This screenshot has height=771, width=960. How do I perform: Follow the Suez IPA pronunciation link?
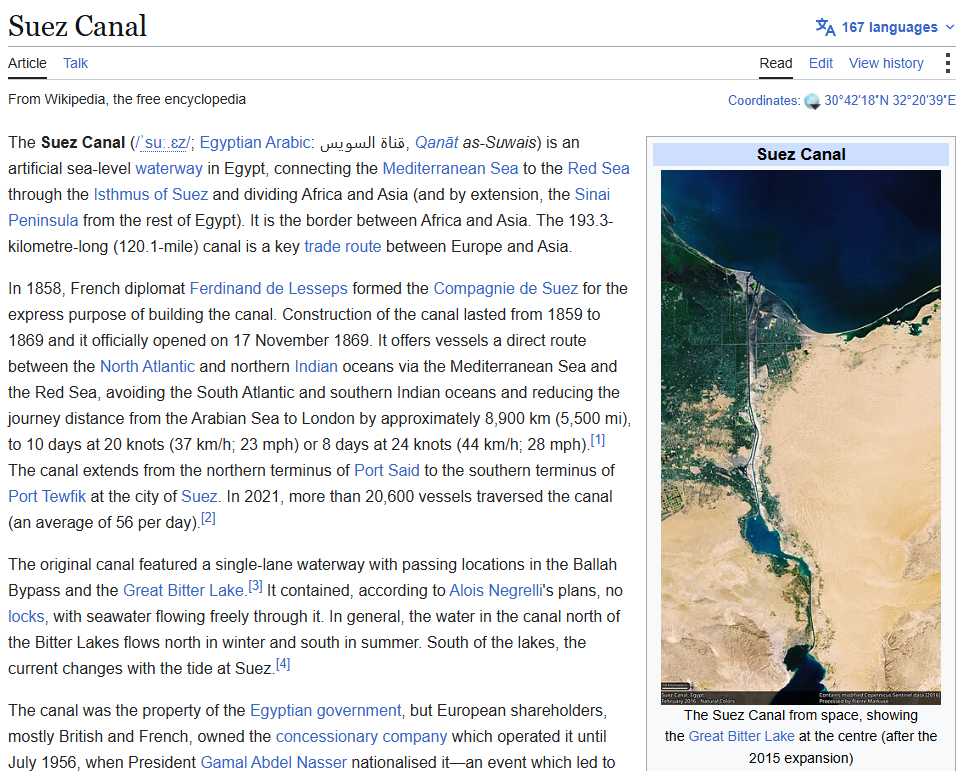coord(162,143)
